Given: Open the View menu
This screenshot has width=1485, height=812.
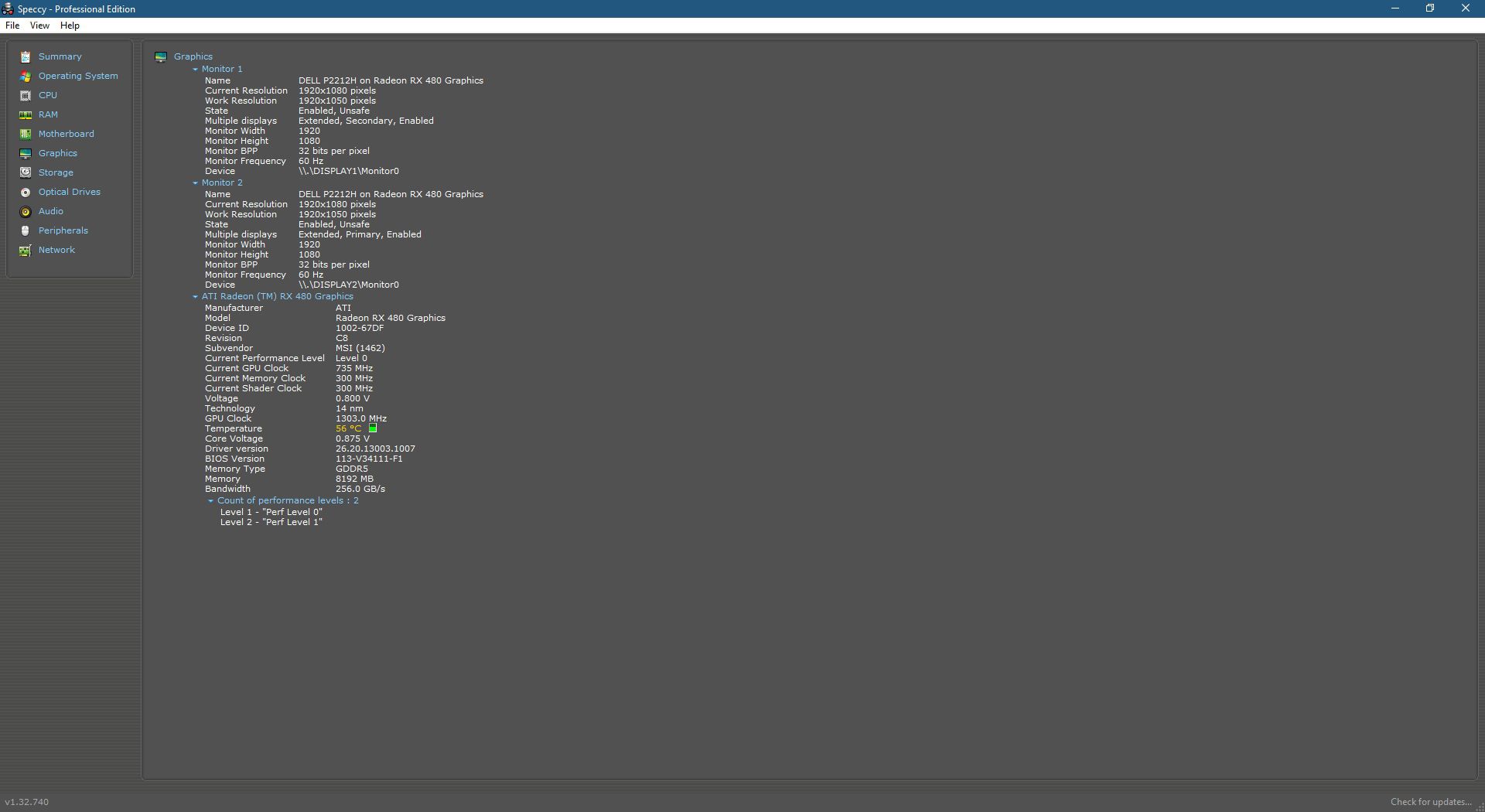Looking at the screenshot, I should coord(39,26).
